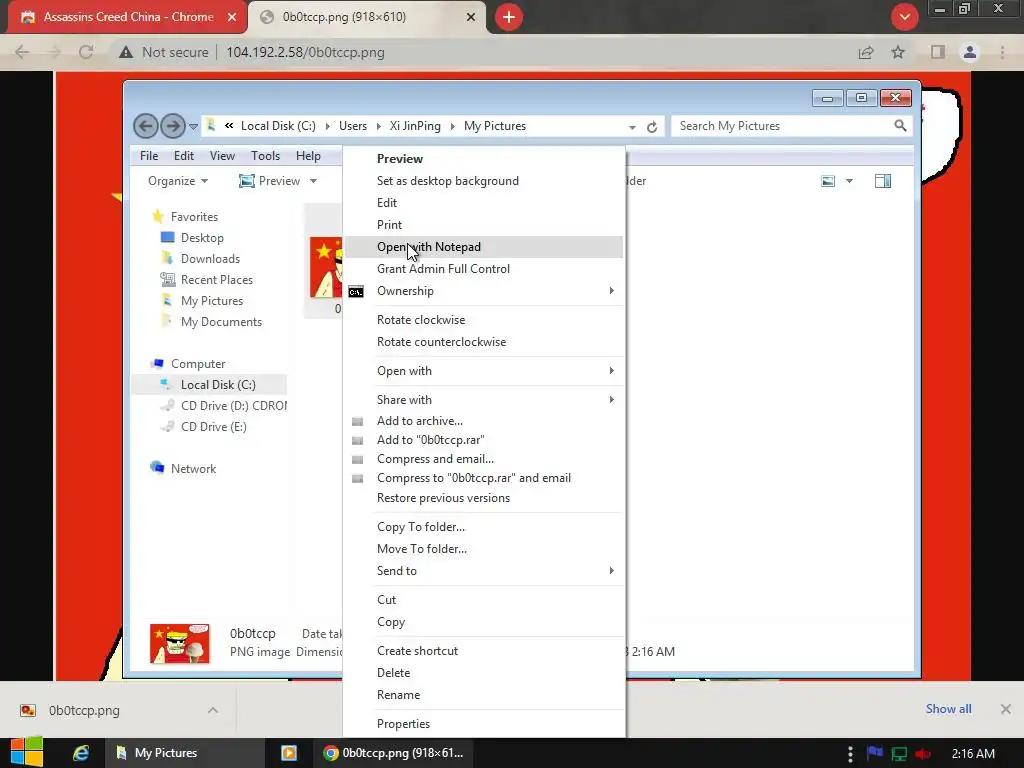This screenshot has width=1024, height=768.
Task: Open recent locations dropdown arrow
Action: [x=193, y=127]
